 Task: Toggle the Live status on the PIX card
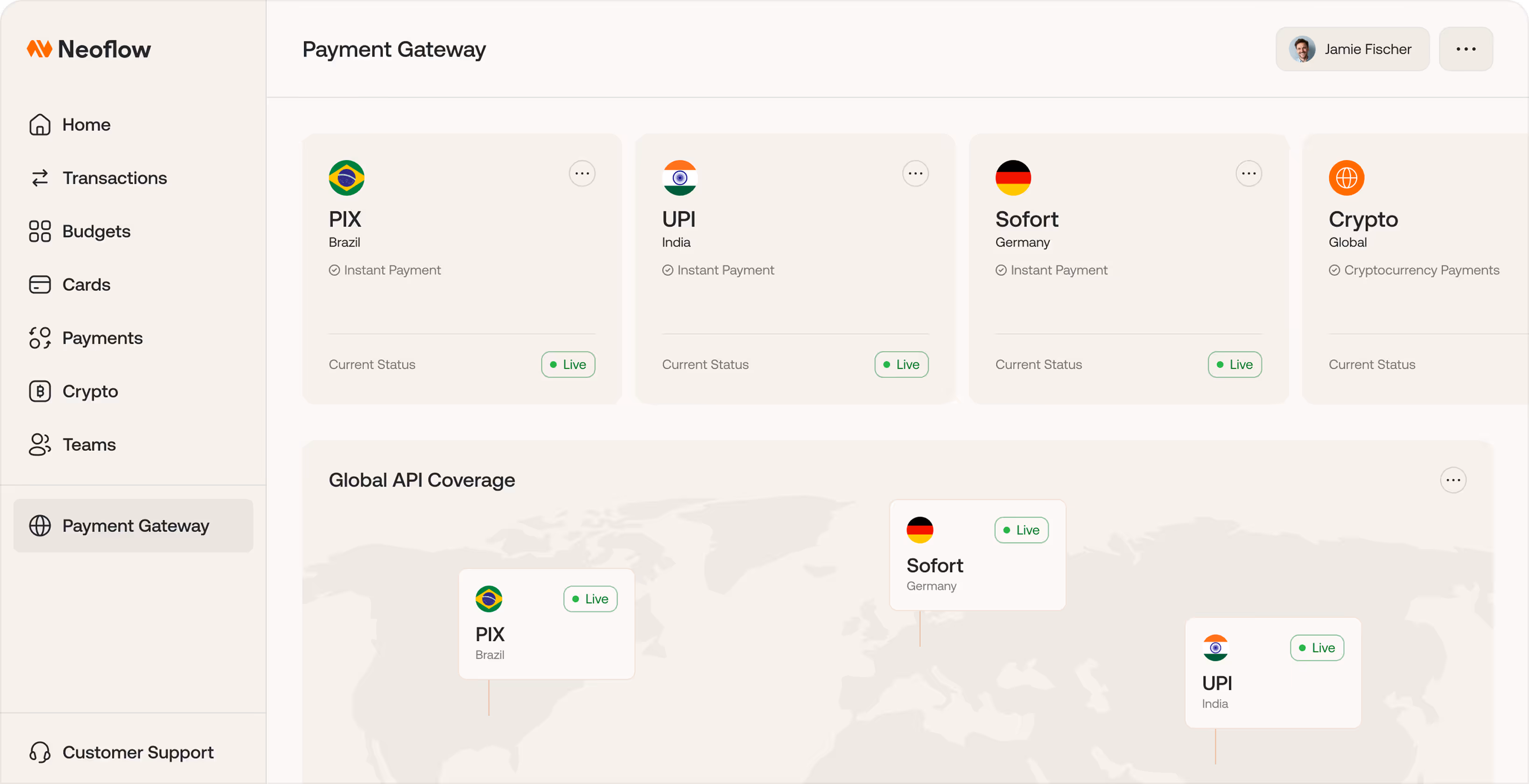[x=568, y=364]
